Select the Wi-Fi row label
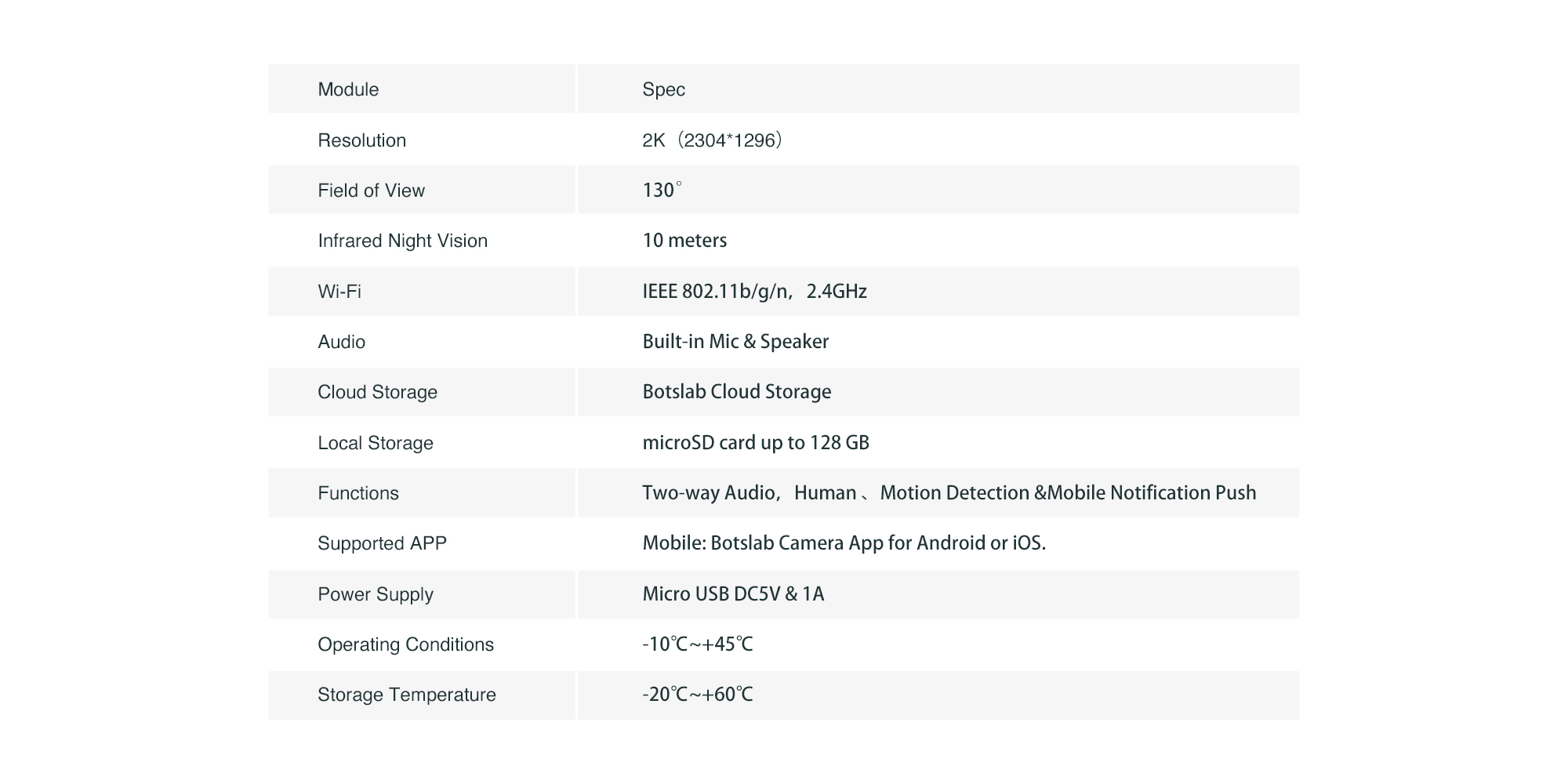 pos(339,292)
